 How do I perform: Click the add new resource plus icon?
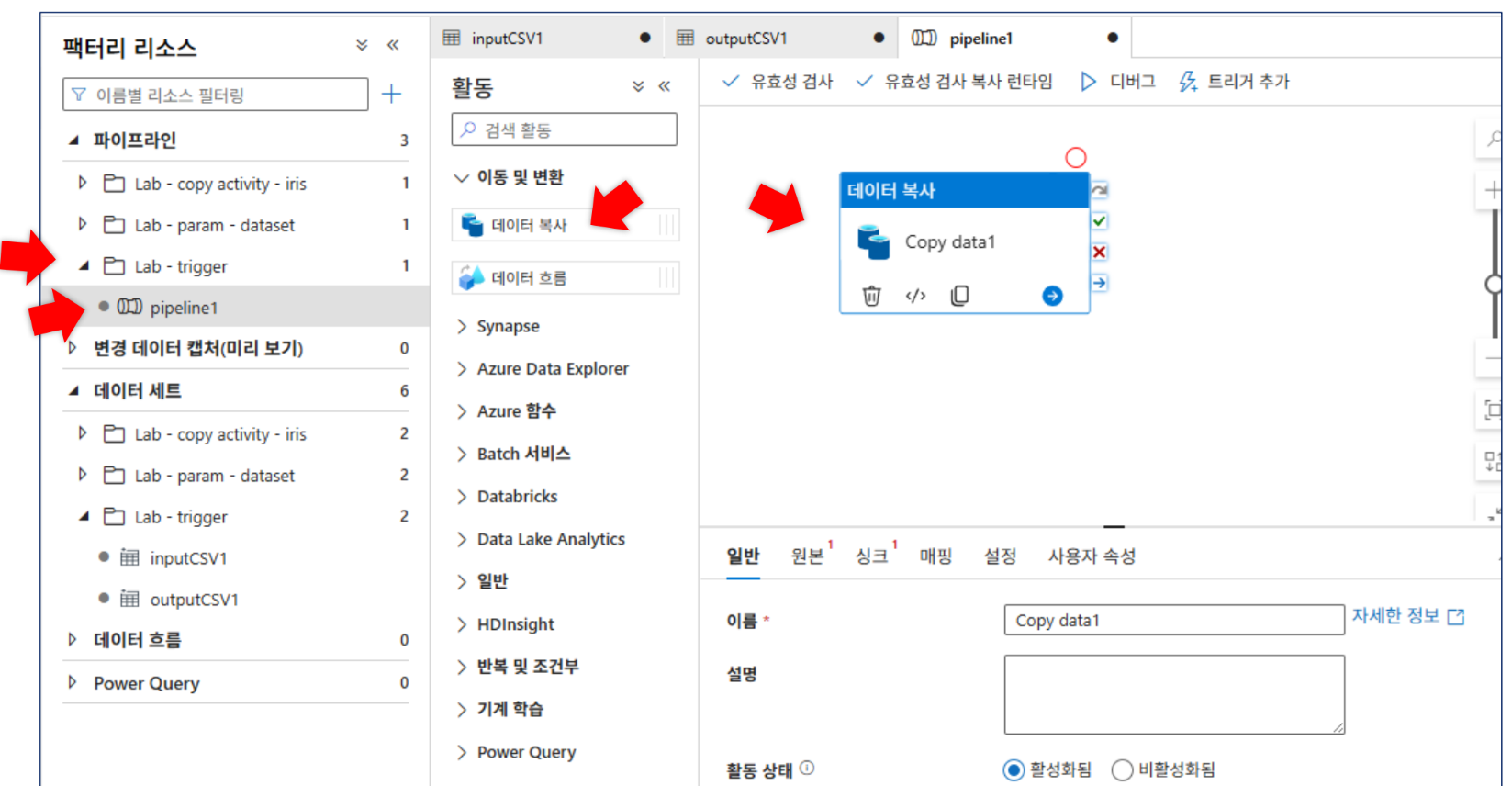[391, 94]
